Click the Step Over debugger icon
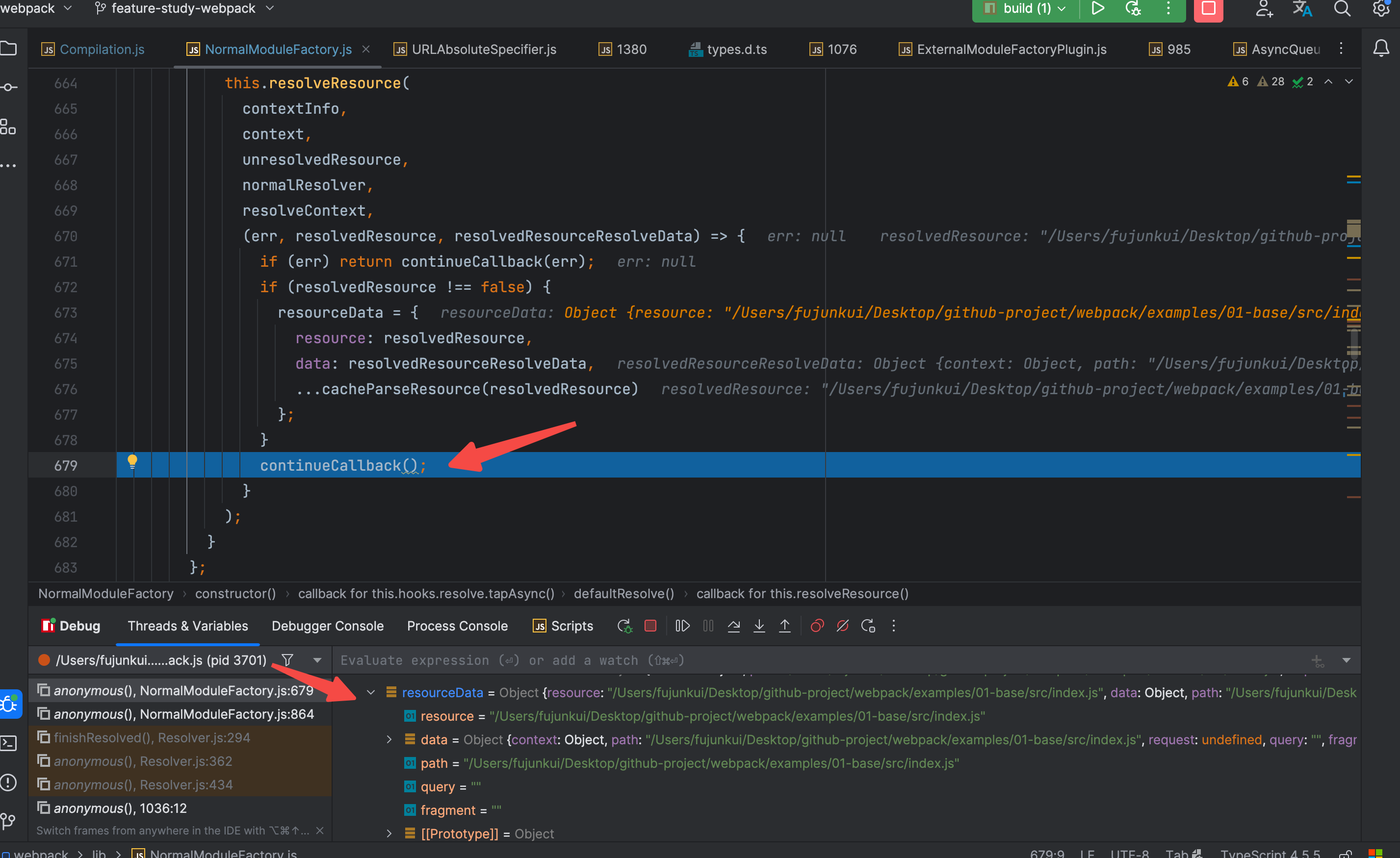The width and height of the screenshot is (1400, 858). [733, 626]
